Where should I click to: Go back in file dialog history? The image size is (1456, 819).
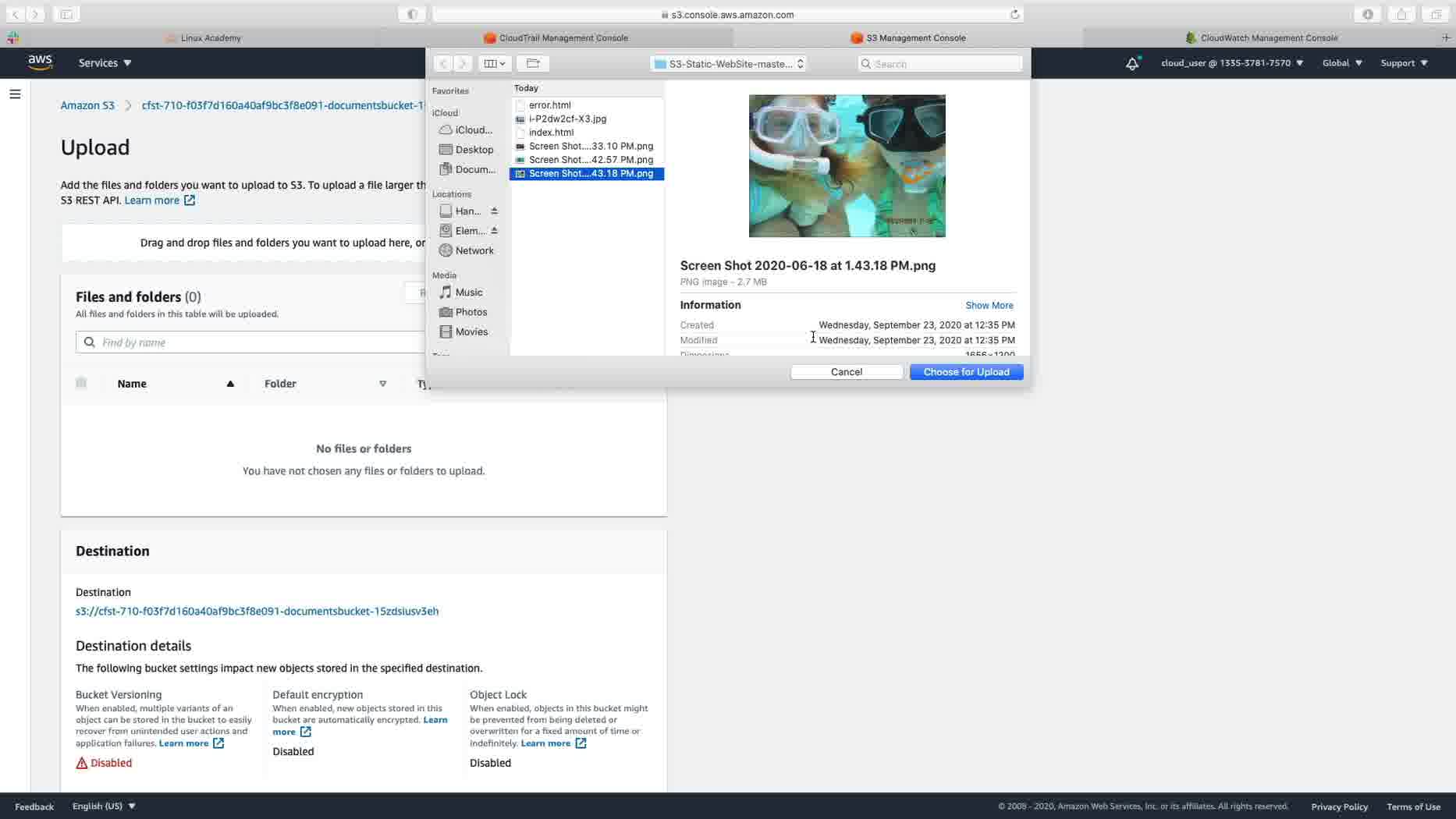point(442,64)
